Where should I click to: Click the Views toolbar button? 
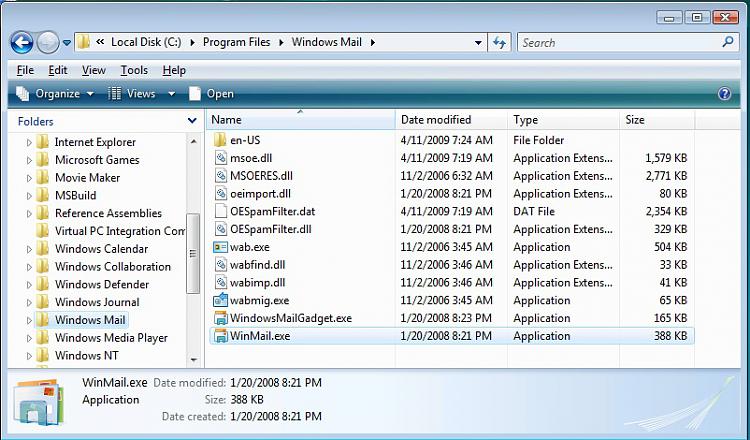[x=132, y=94]
